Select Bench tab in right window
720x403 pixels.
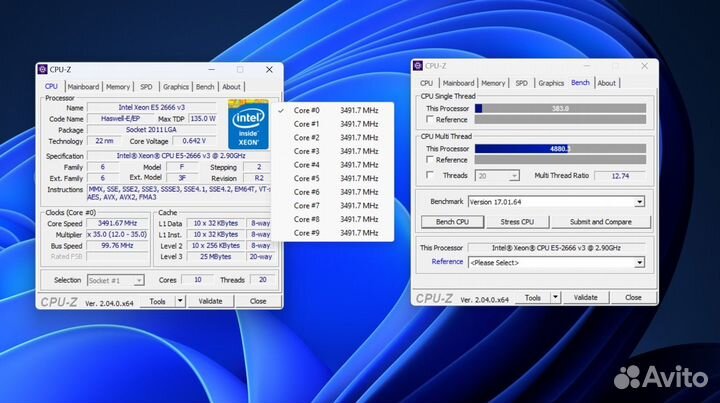coord(580,83)
